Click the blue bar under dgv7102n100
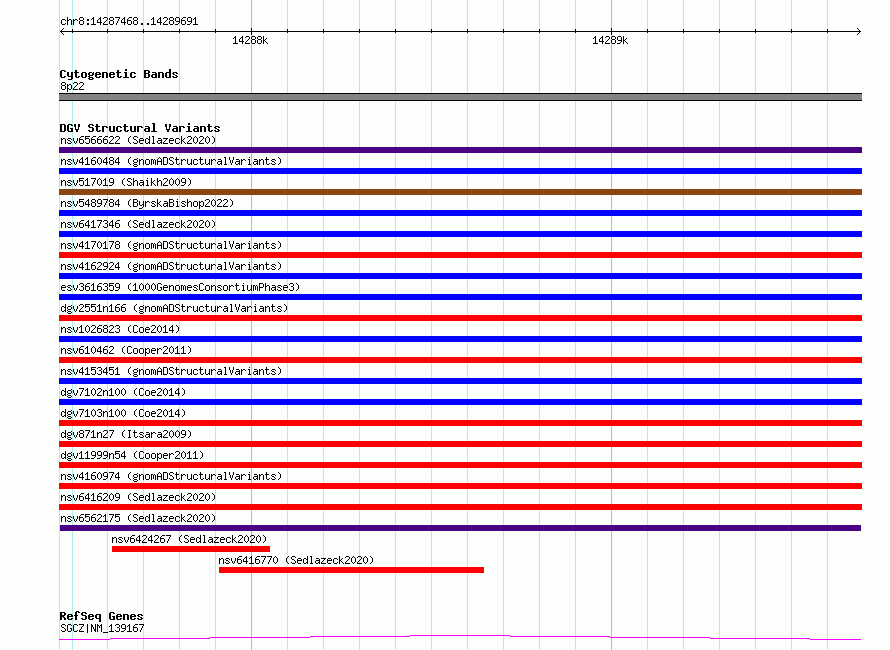This screenshot has height=650, width=890. (460, 402)
